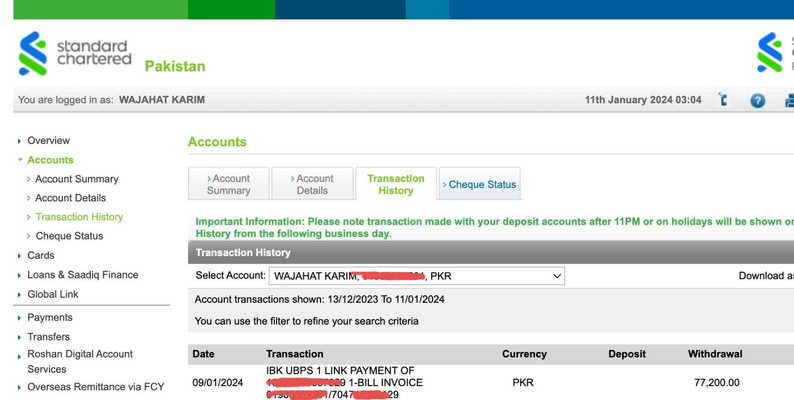Click the 77,200.00 withdrawal amount

point(717,382)
